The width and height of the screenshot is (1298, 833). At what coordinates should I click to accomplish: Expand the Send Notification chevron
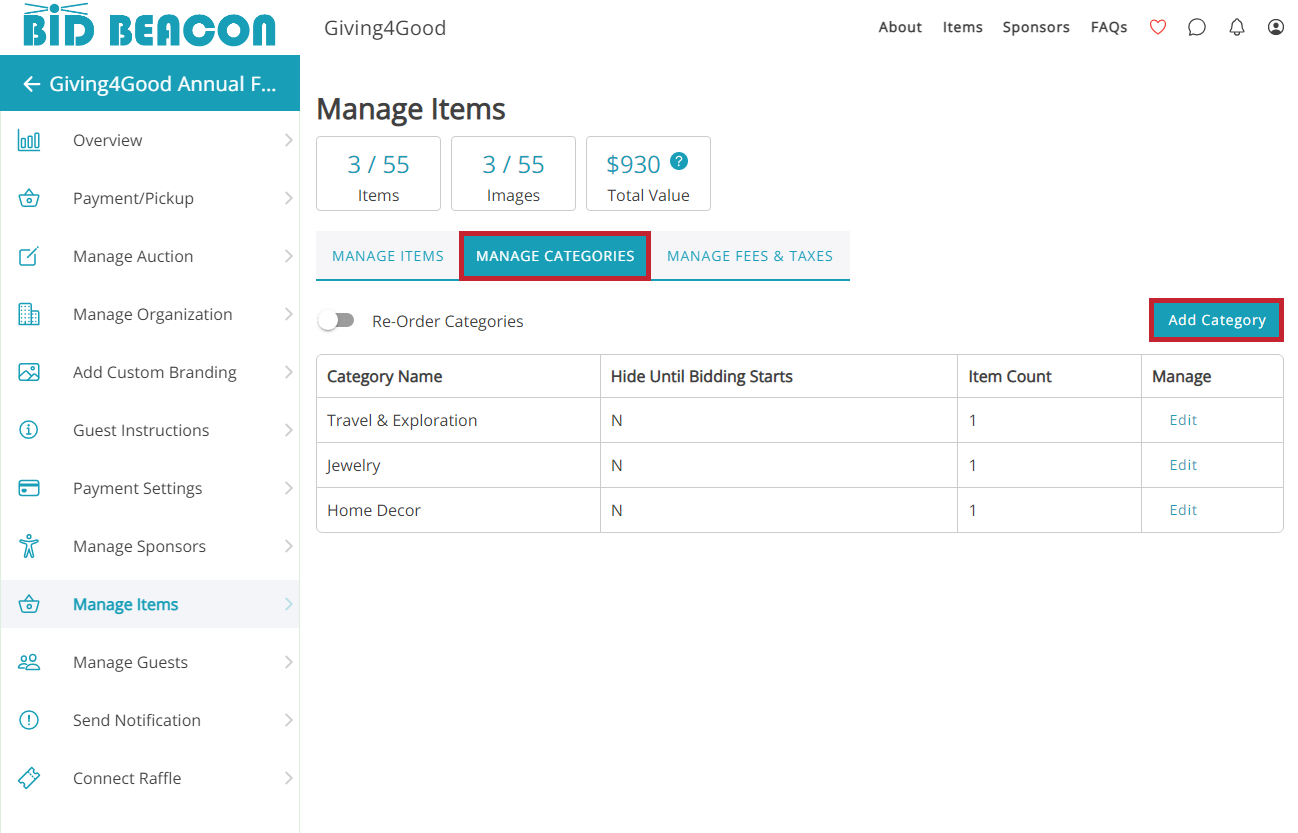click(288, 720)
